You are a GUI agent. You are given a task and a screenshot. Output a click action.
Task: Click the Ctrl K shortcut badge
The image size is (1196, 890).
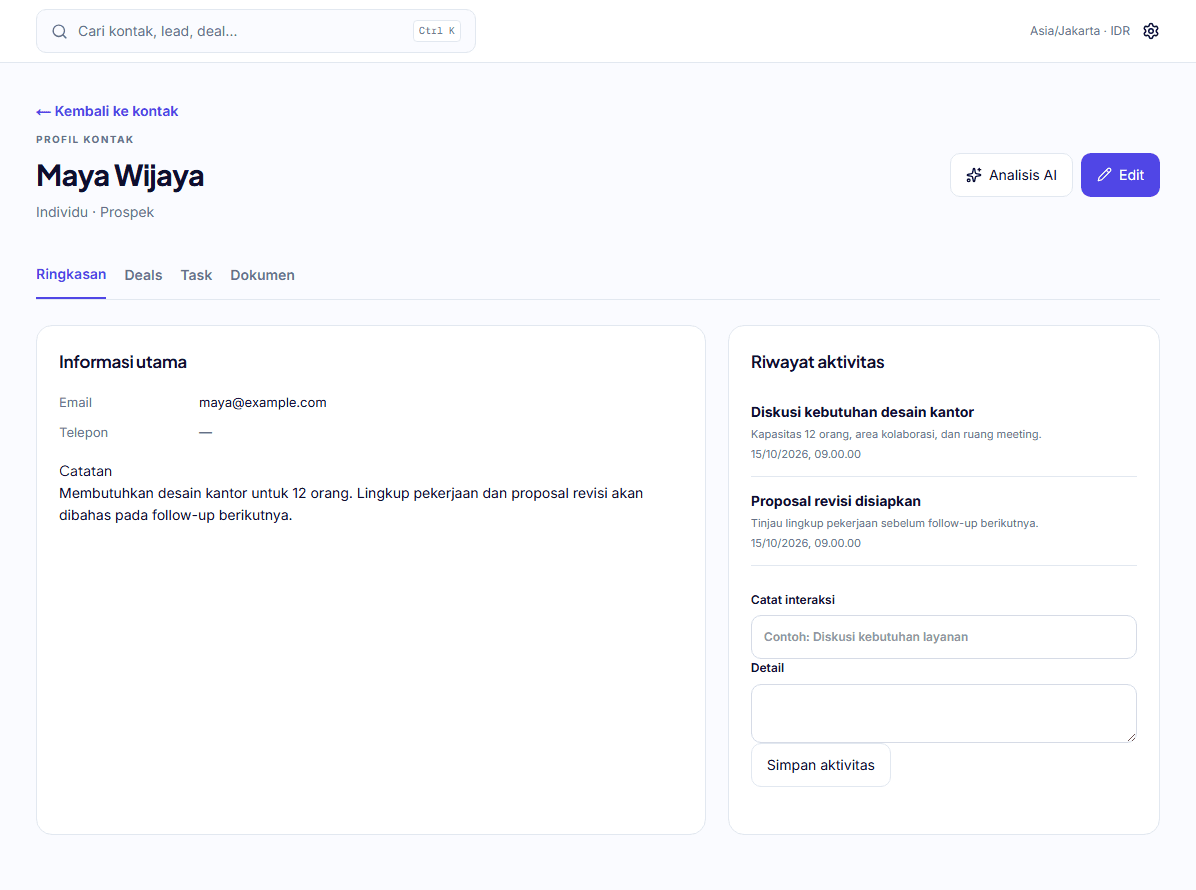pyautogui.click(x=437, y=31)
